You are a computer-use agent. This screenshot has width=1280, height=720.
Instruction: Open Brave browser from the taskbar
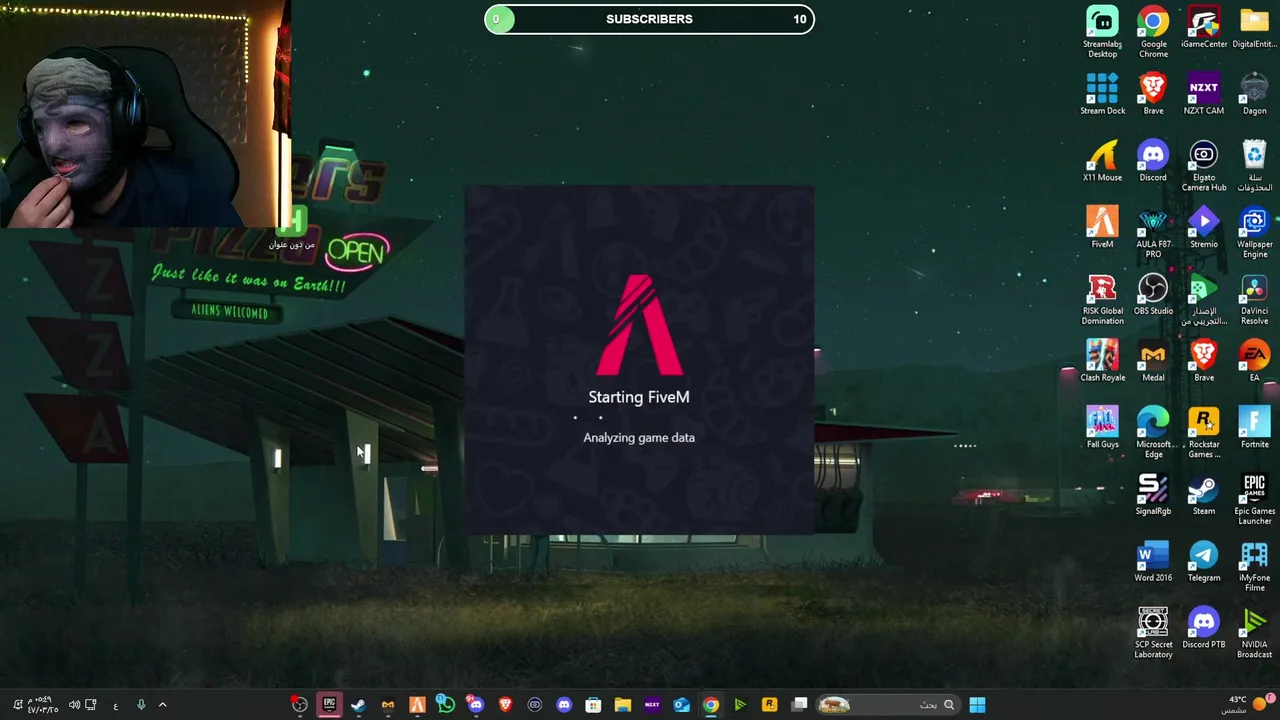coord(505,705)
